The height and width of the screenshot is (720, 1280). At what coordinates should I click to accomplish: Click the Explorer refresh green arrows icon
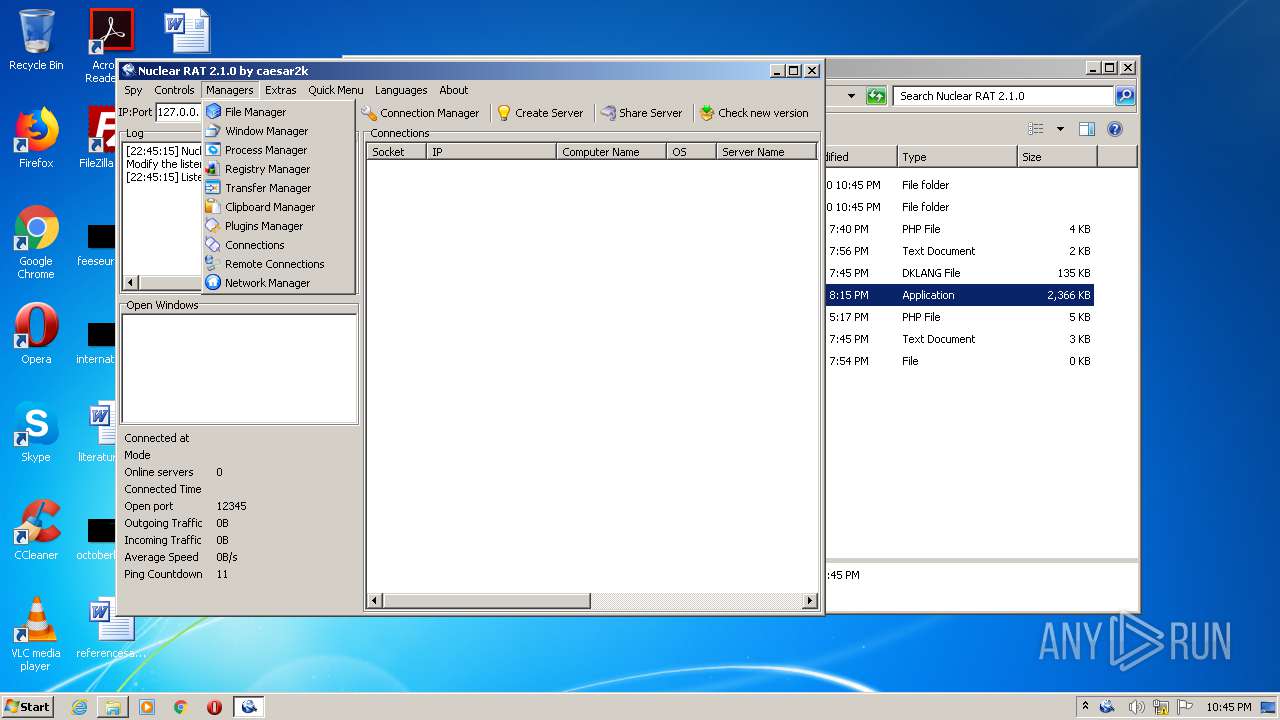click(x=876, y=96)
